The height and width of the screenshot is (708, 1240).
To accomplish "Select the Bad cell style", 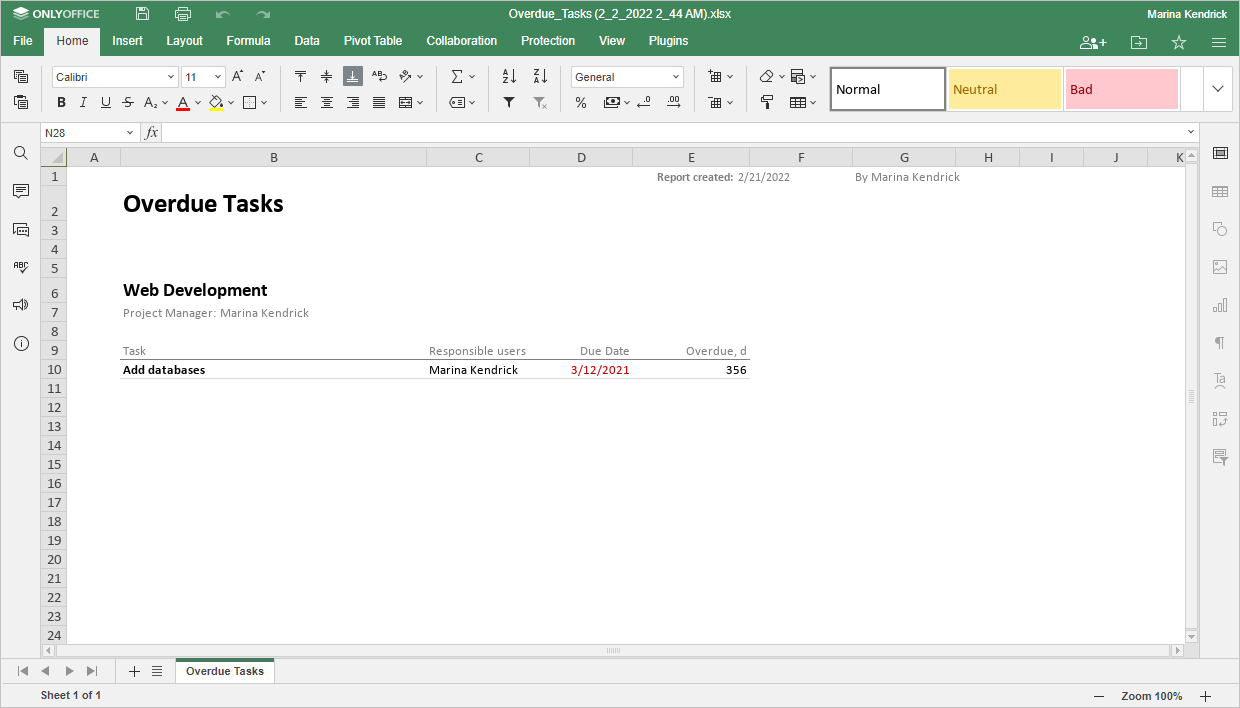I will pos(1122,89).
